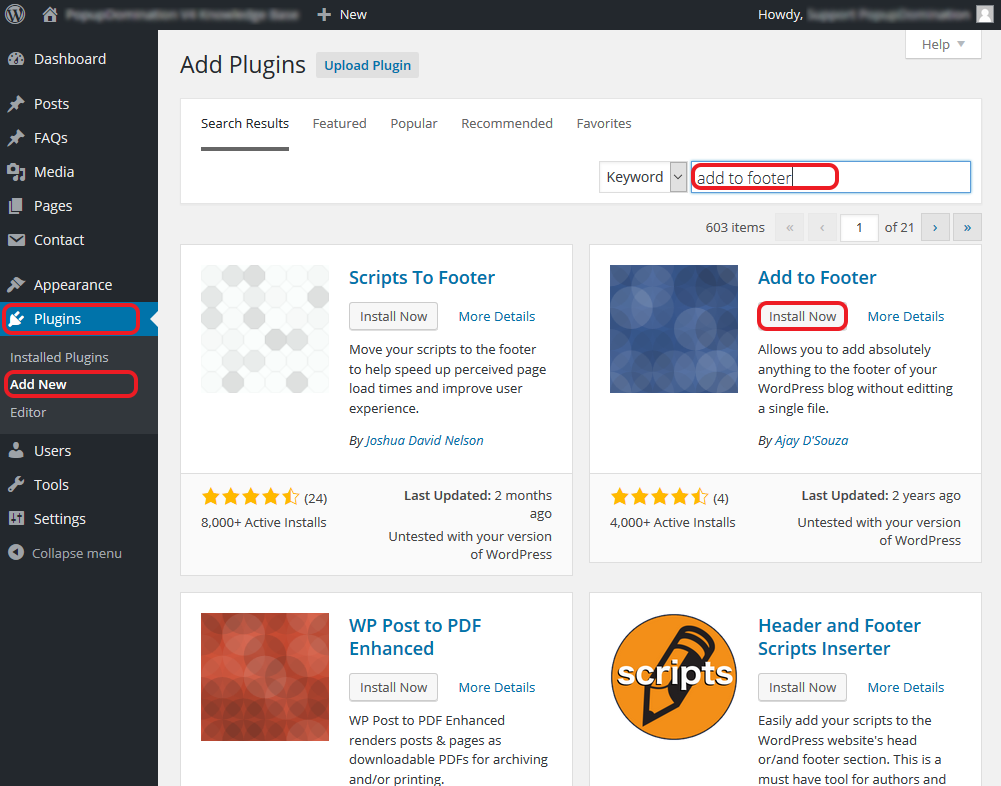Open Add New plugins submenu item
The image size is (1001, 786).
point(38,384)
